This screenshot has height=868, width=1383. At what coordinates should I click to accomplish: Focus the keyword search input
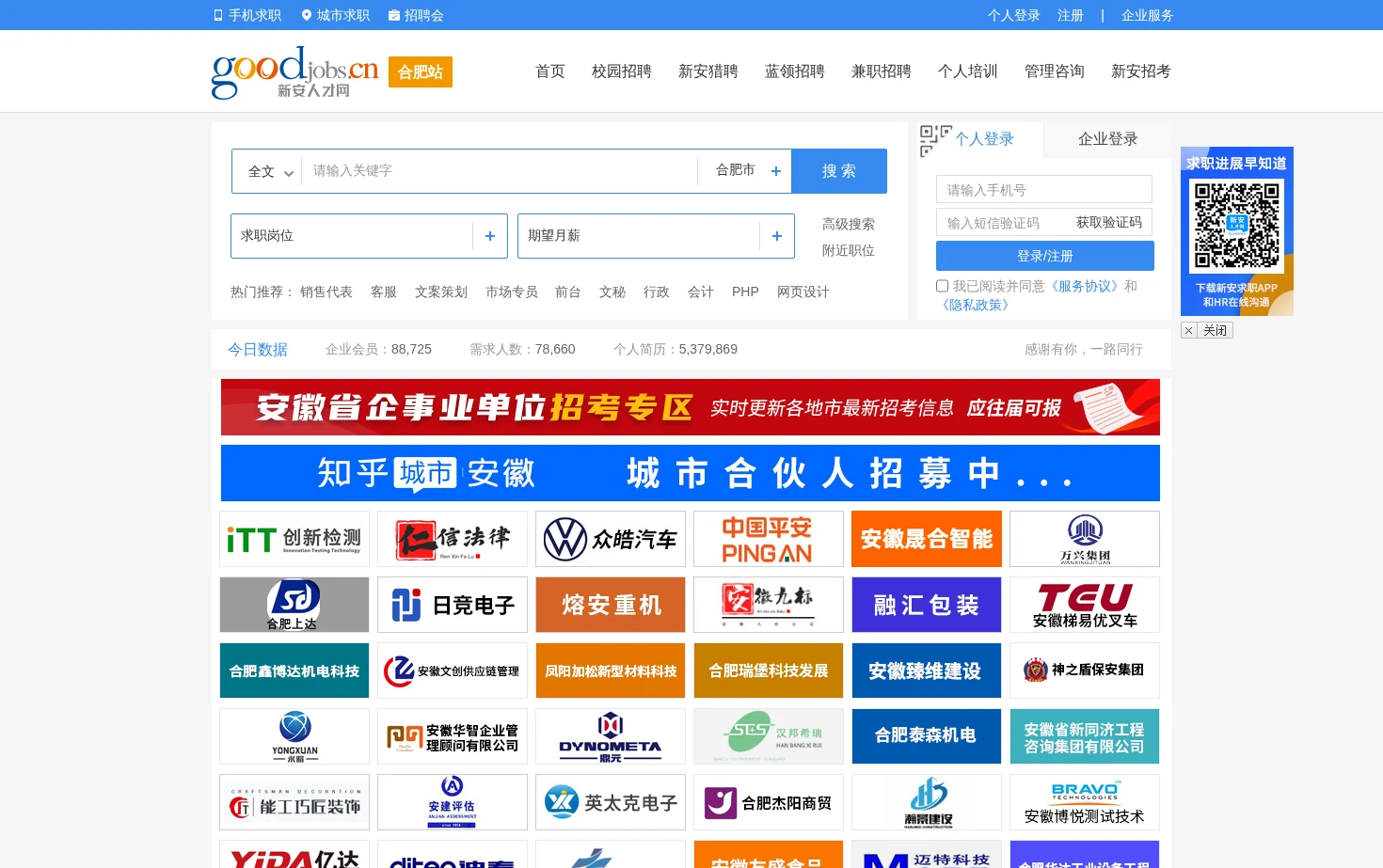pos(499,171)
